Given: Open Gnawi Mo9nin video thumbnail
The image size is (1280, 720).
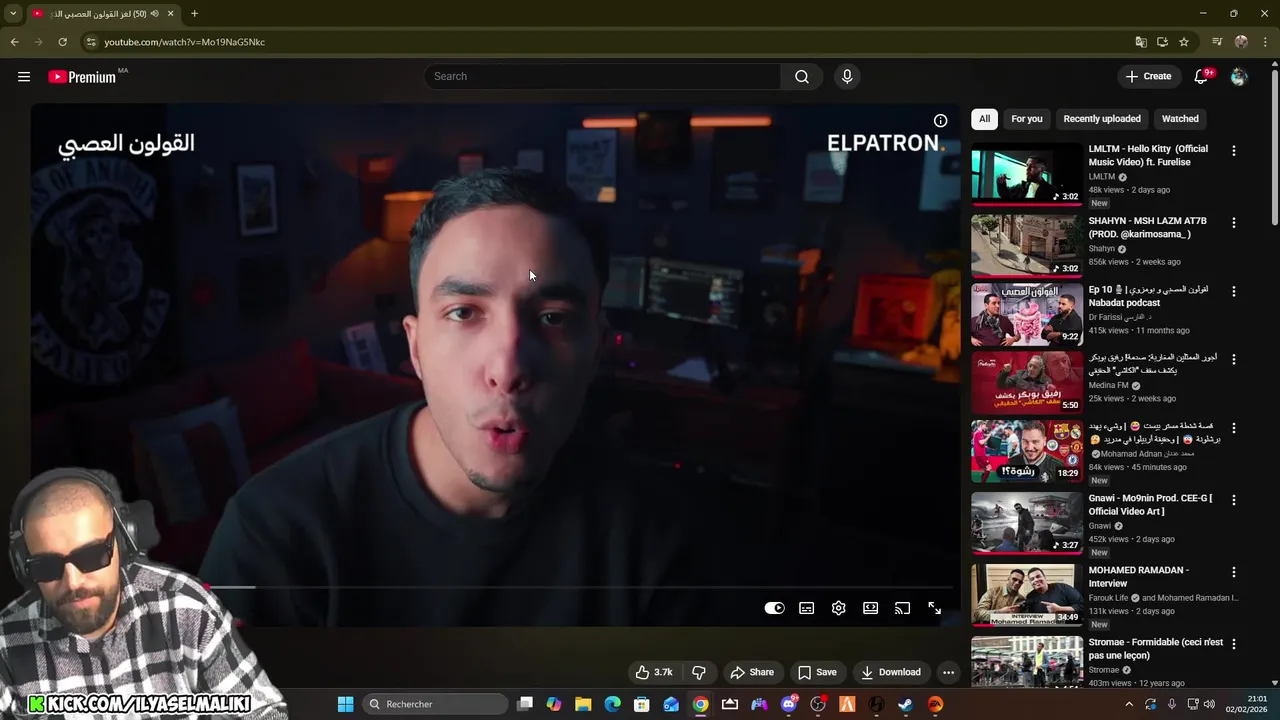Looking at the screenshot, I should click(1027, 523).
